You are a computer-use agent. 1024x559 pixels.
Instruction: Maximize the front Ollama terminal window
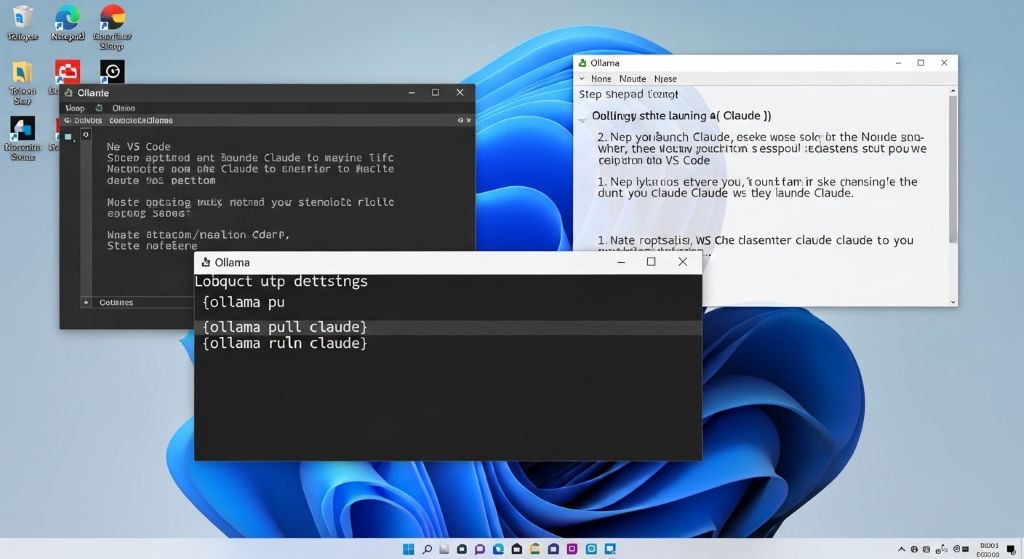click(651, 262)
